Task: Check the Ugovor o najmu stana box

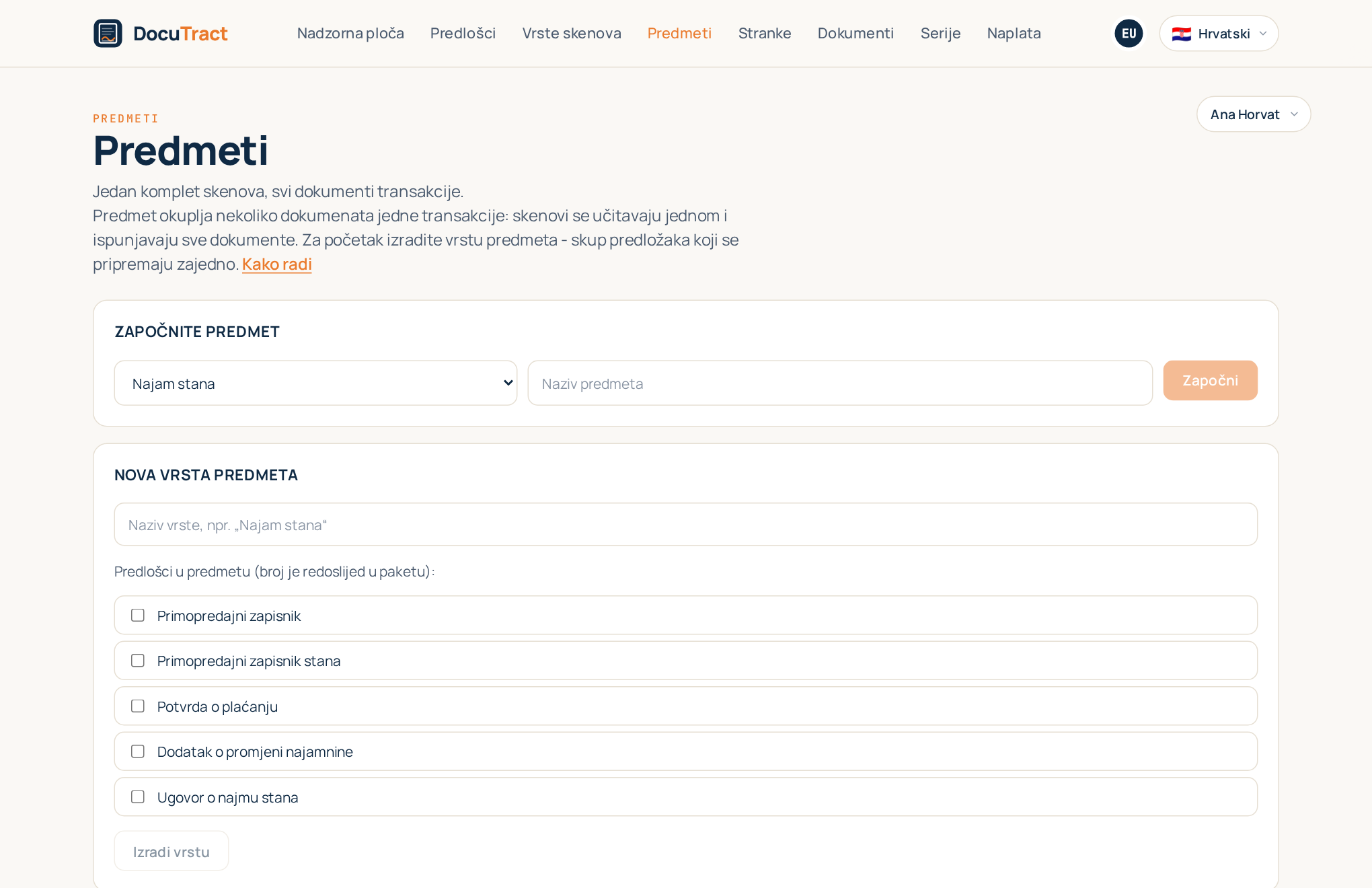Action: click(138, 797)
